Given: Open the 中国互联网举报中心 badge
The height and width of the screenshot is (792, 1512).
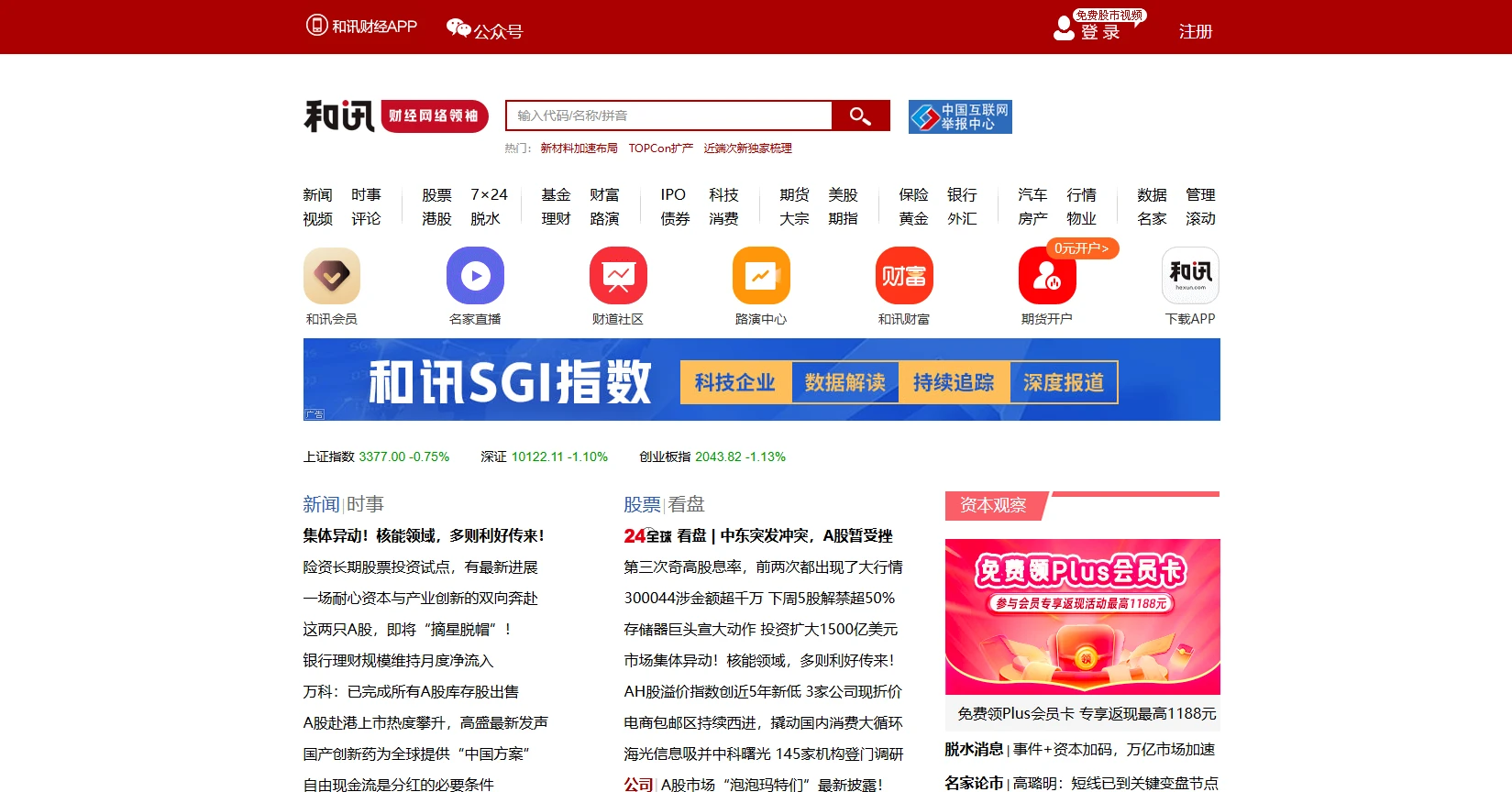Looking at the screenshot, I should [960, 116].
